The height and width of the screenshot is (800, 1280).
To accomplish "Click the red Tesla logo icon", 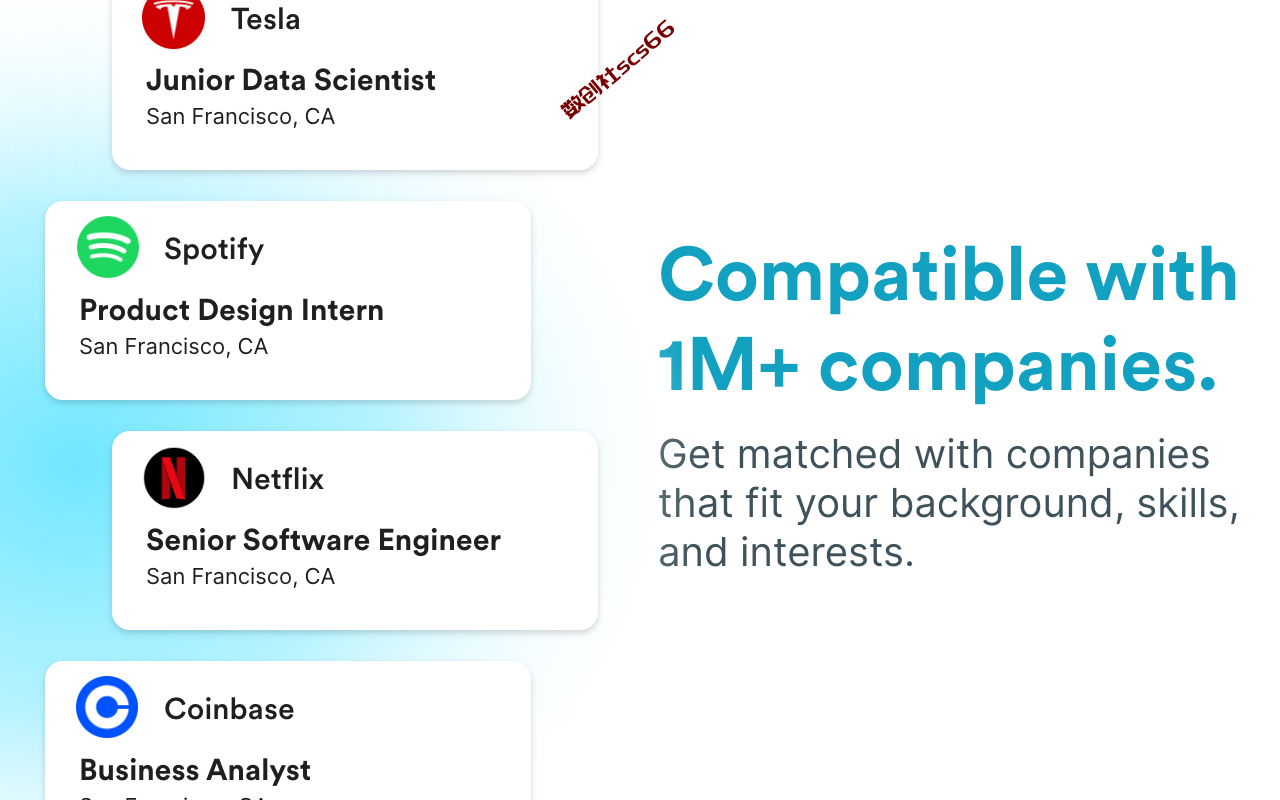I will click(174, 20).
